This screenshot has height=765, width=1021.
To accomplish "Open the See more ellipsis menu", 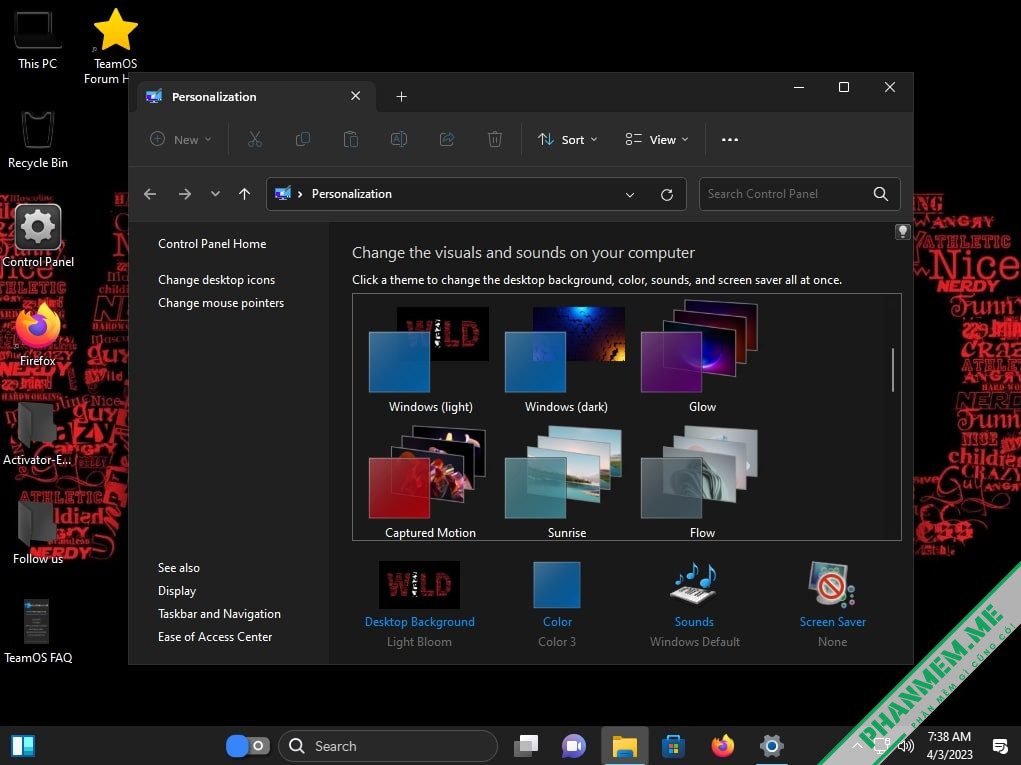I will 730,139.
